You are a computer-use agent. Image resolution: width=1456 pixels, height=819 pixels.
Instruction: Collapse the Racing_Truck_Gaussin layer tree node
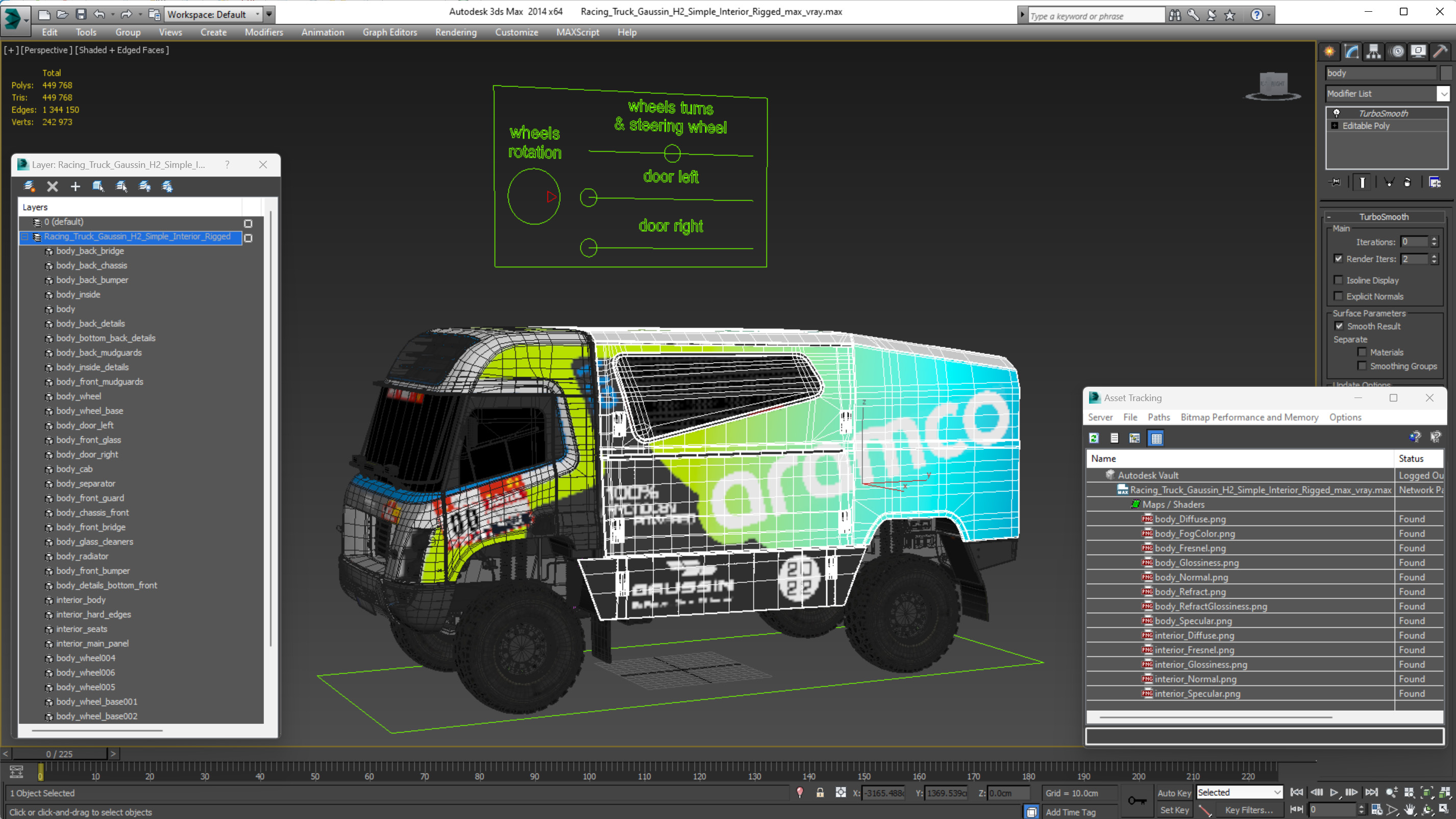[x=26, y=237]
